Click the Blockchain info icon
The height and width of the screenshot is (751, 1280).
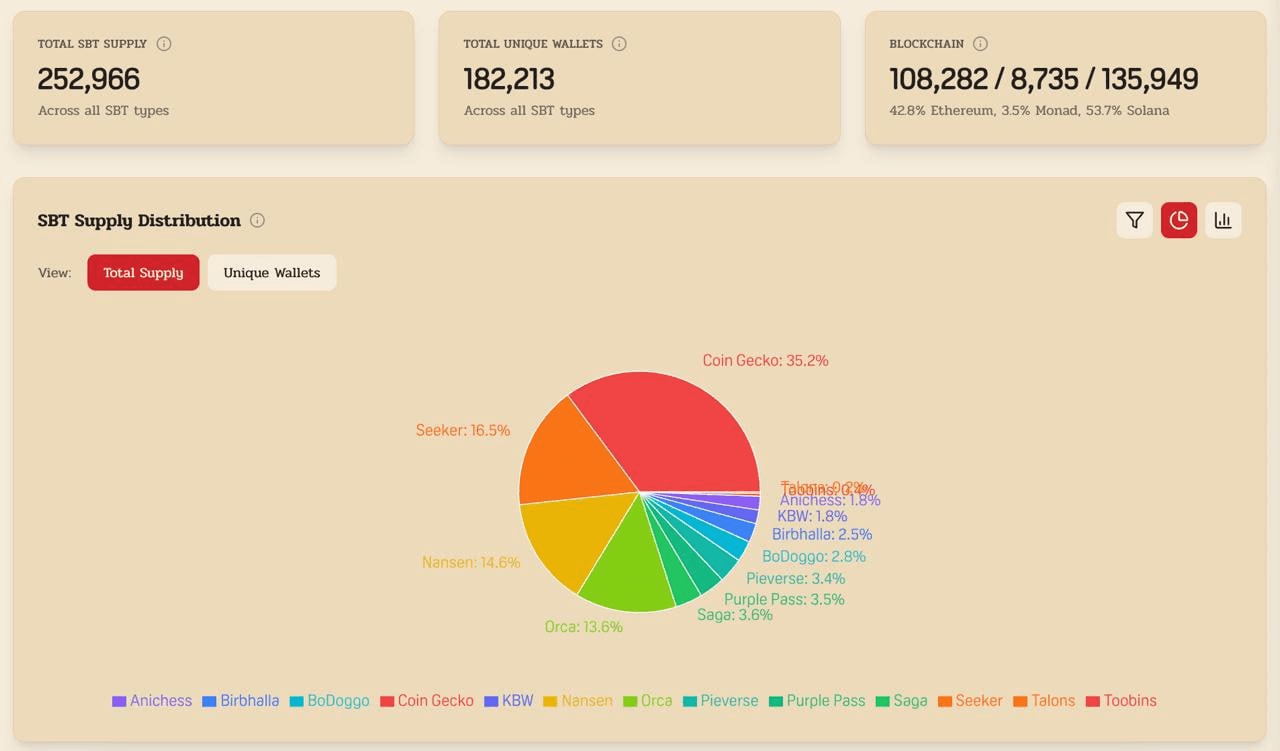click(x=980, y=44)
